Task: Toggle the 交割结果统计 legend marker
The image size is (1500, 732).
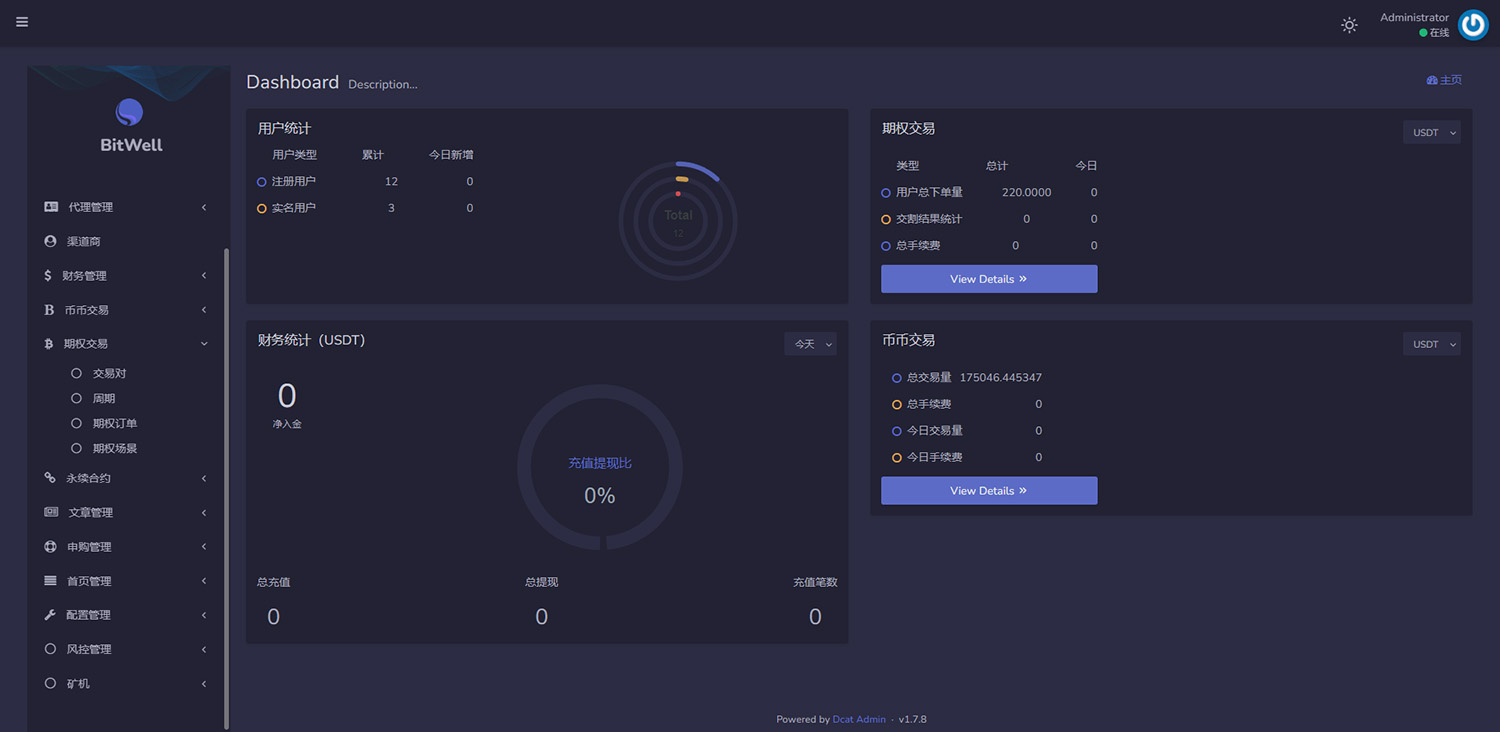Action: coord(886,219)
